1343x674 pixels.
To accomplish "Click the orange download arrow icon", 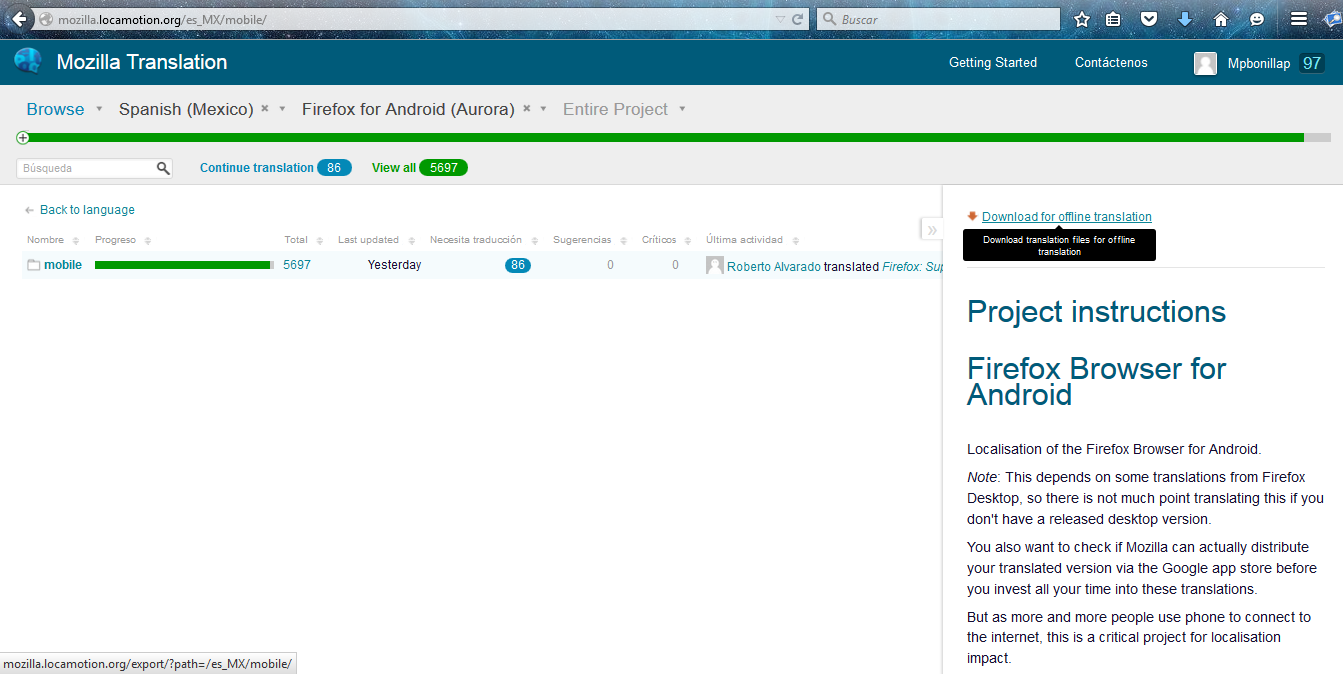I will 973,216.
